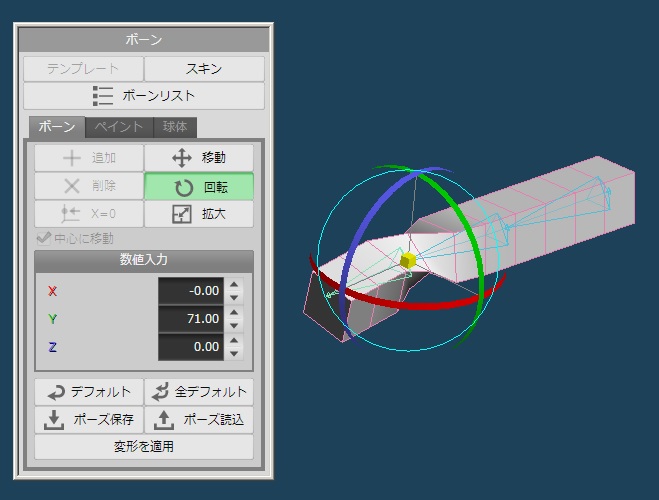Click the スキン button
659x500 pixels.
coord(204,69)
